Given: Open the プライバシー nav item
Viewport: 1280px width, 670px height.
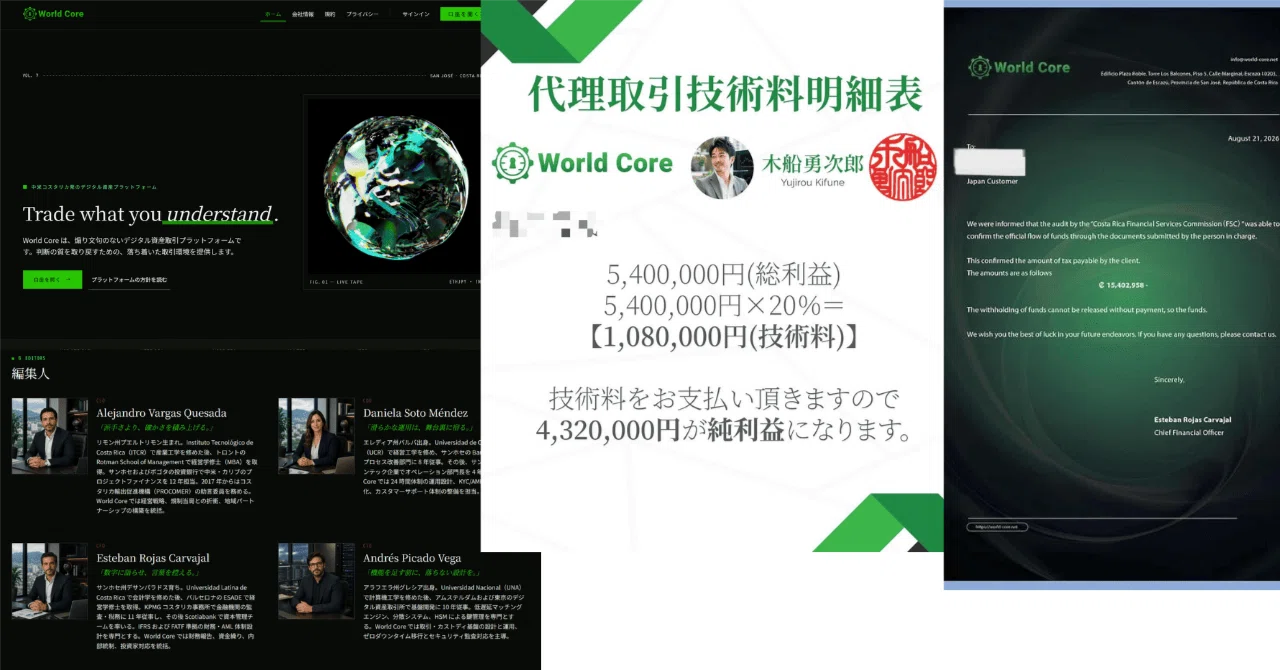Looking at the screenshot, I should point(362,15).
